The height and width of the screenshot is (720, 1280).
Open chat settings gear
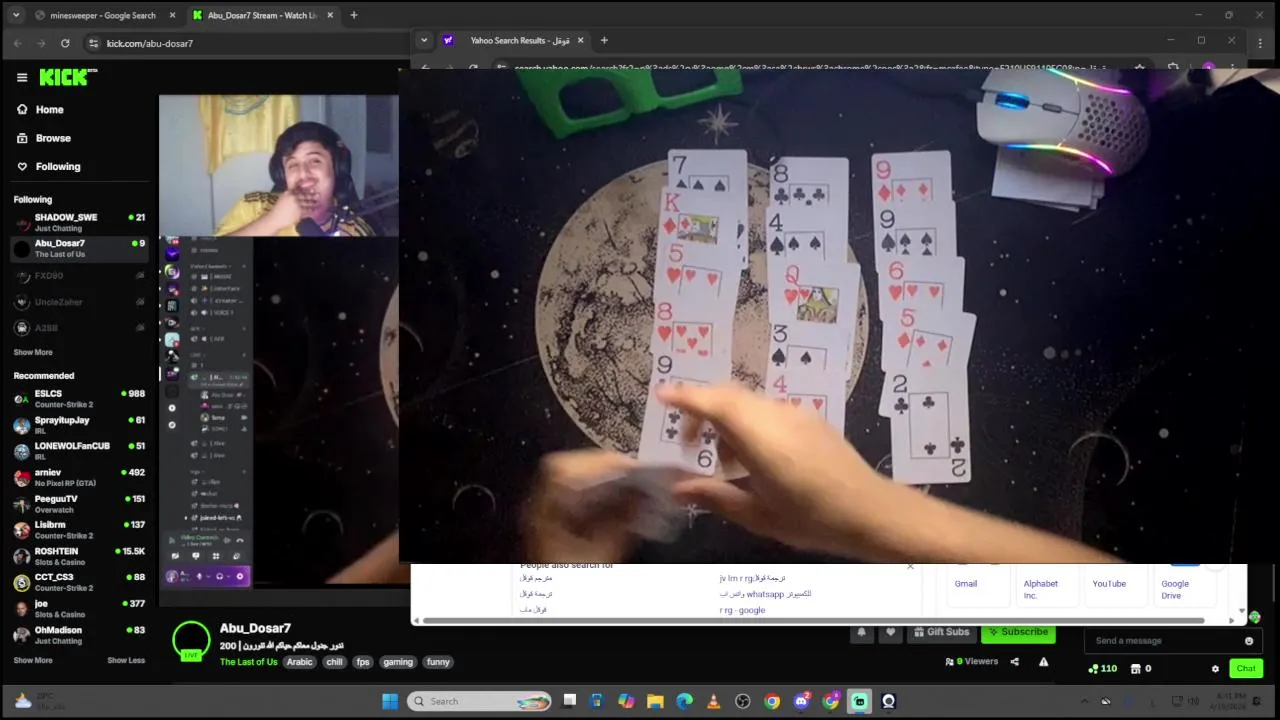pyautogui.click(x=1215, y=669)
